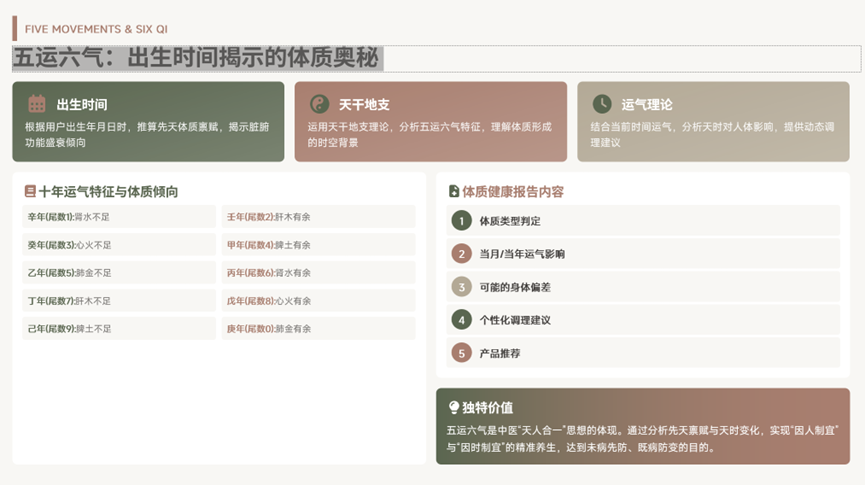Image resolution: width=865 pixels, height=485 pixels.
Task: Click the list icon before 十年运气特征与体质倾向
Action: [x=29, y=191]
